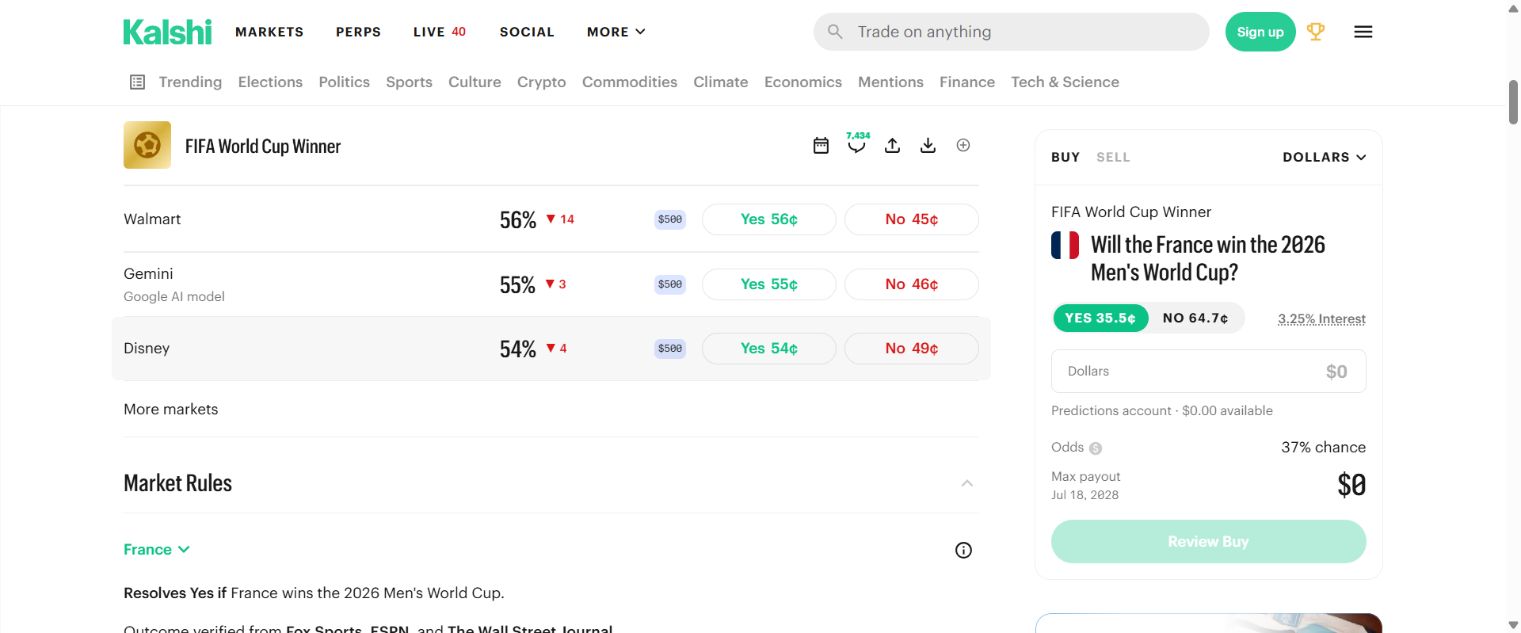
Task: Switch to the SELL tab
Action: 1113,157
